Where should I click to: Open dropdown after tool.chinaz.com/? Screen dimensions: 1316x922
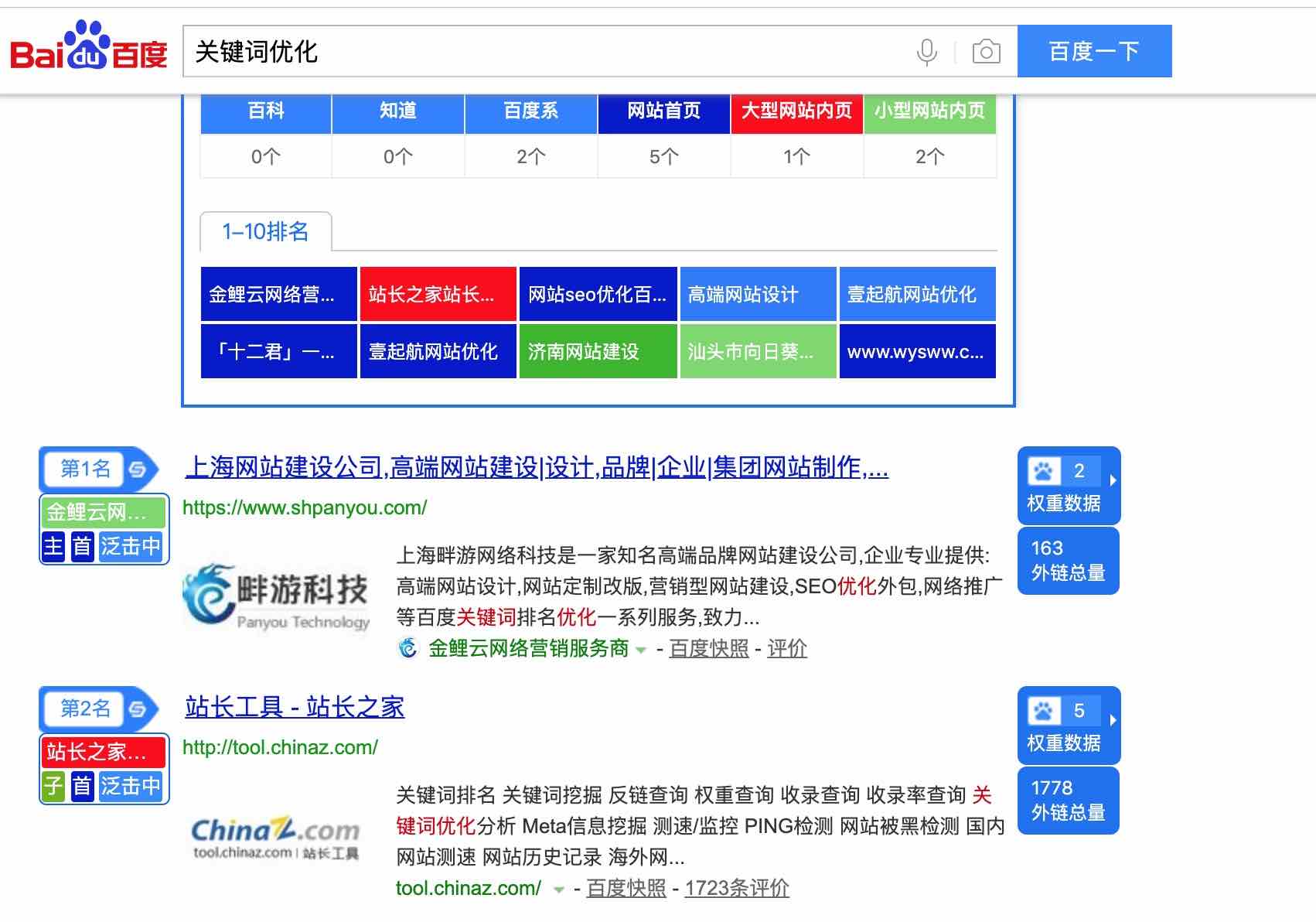coord(558,890)
